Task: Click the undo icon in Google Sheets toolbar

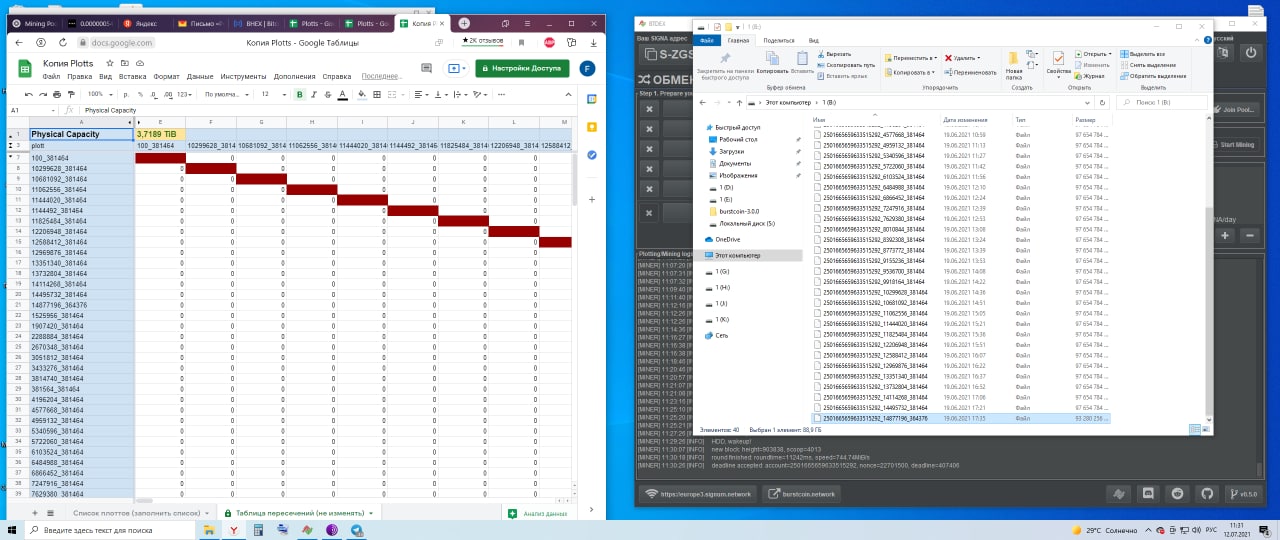Action: 28,94
